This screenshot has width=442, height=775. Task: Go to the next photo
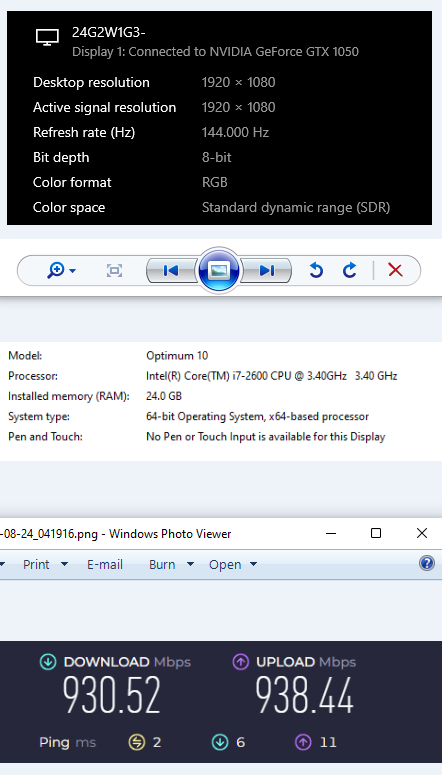266,270
